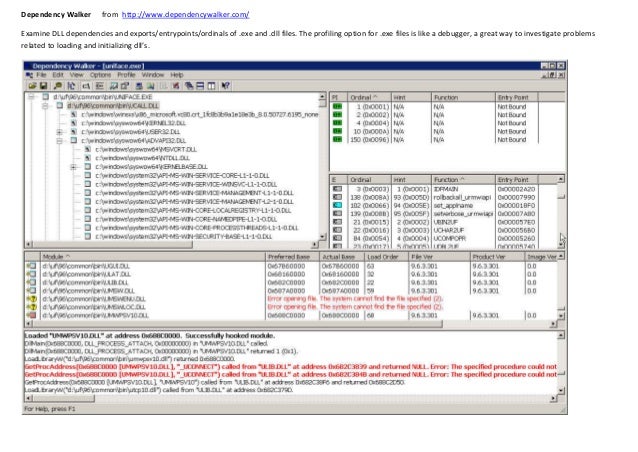Click the green import icon for ordinal 150 (0x0096)
The image size is (638, 452).
pyautogui.click(x=337, y=140)
